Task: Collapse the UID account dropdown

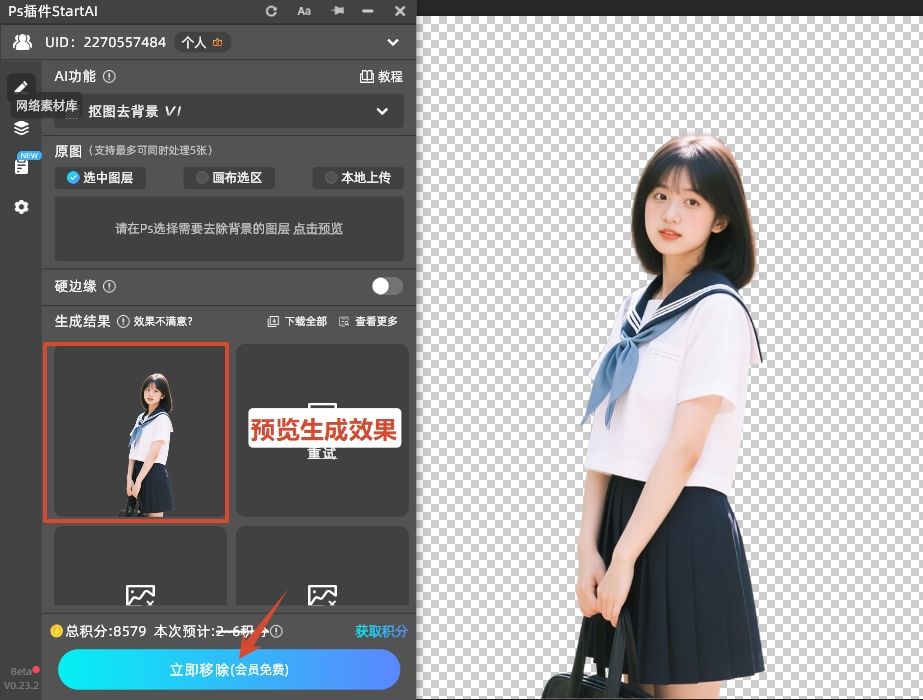Action: tap(393, 42)
